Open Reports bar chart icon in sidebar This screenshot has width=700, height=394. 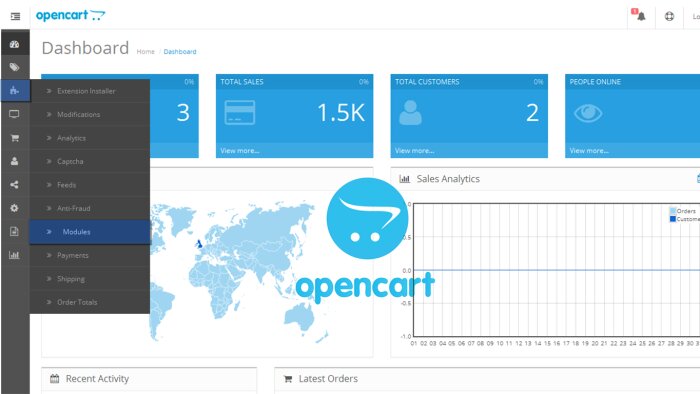(x=14, y=255)
